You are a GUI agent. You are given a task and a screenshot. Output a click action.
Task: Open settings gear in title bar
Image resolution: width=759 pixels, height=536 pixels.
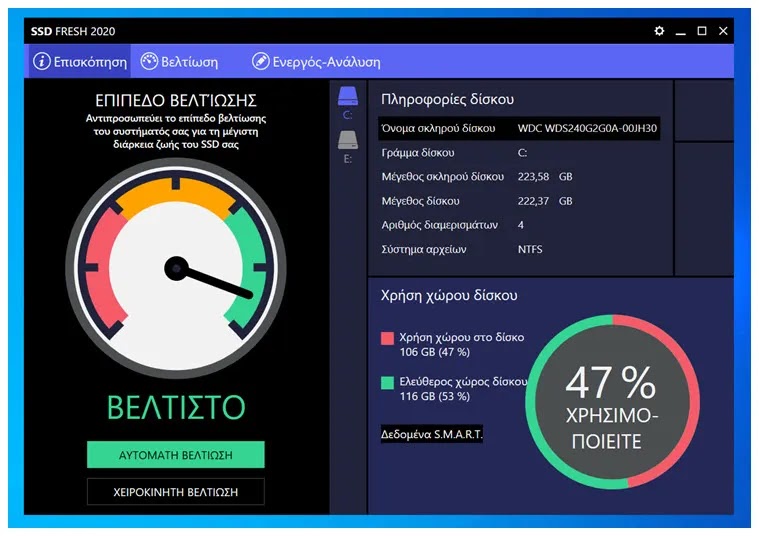point(659,31)
